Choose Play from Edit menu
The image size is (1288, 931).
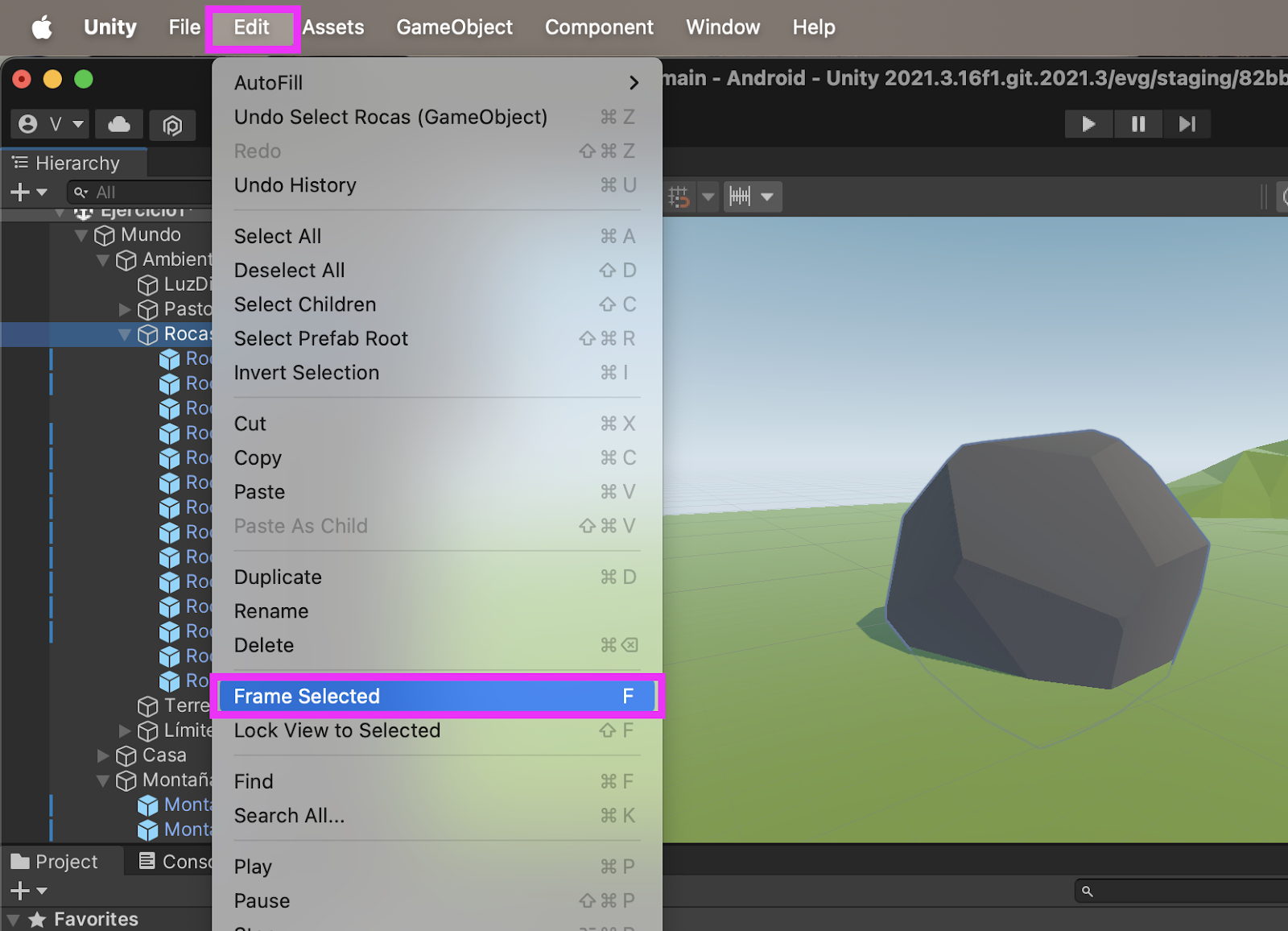[x=437, y=867]
